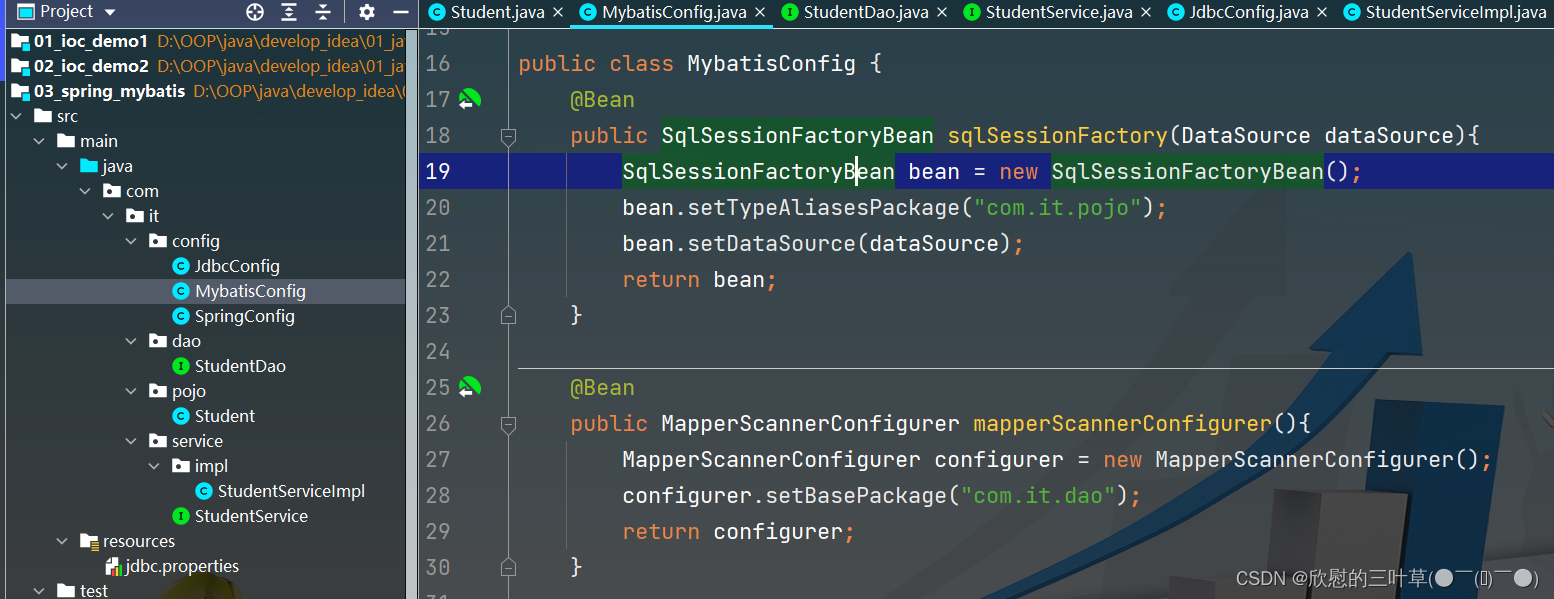Click the Spring bean gutter icon on line 17
The width and height of the screenshot is (1554, 599).
click(470, 99)
